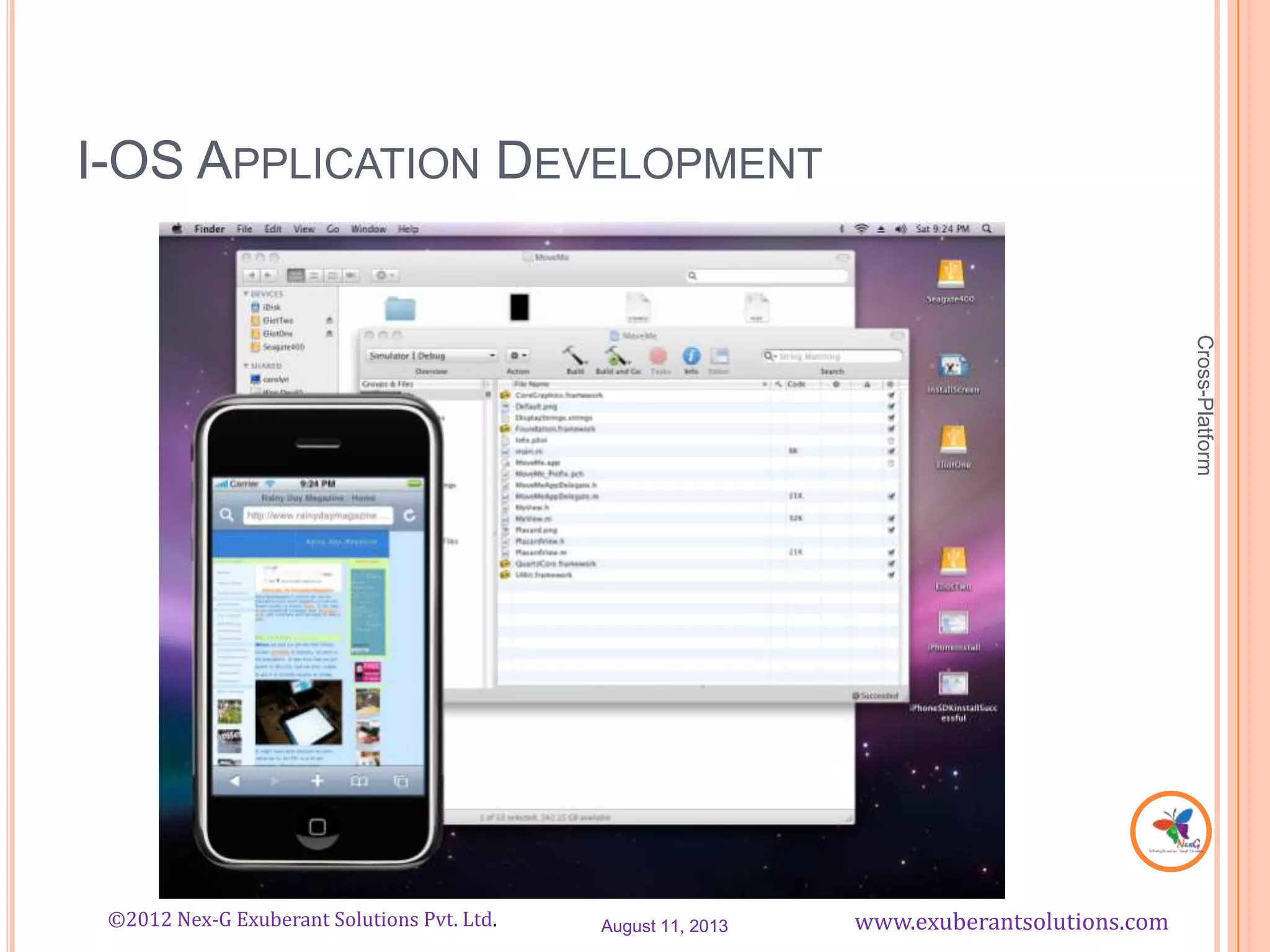1270x952 pixels.
Task: Open the blue Info icon in Xcode
Action: [x=691, y=356]
